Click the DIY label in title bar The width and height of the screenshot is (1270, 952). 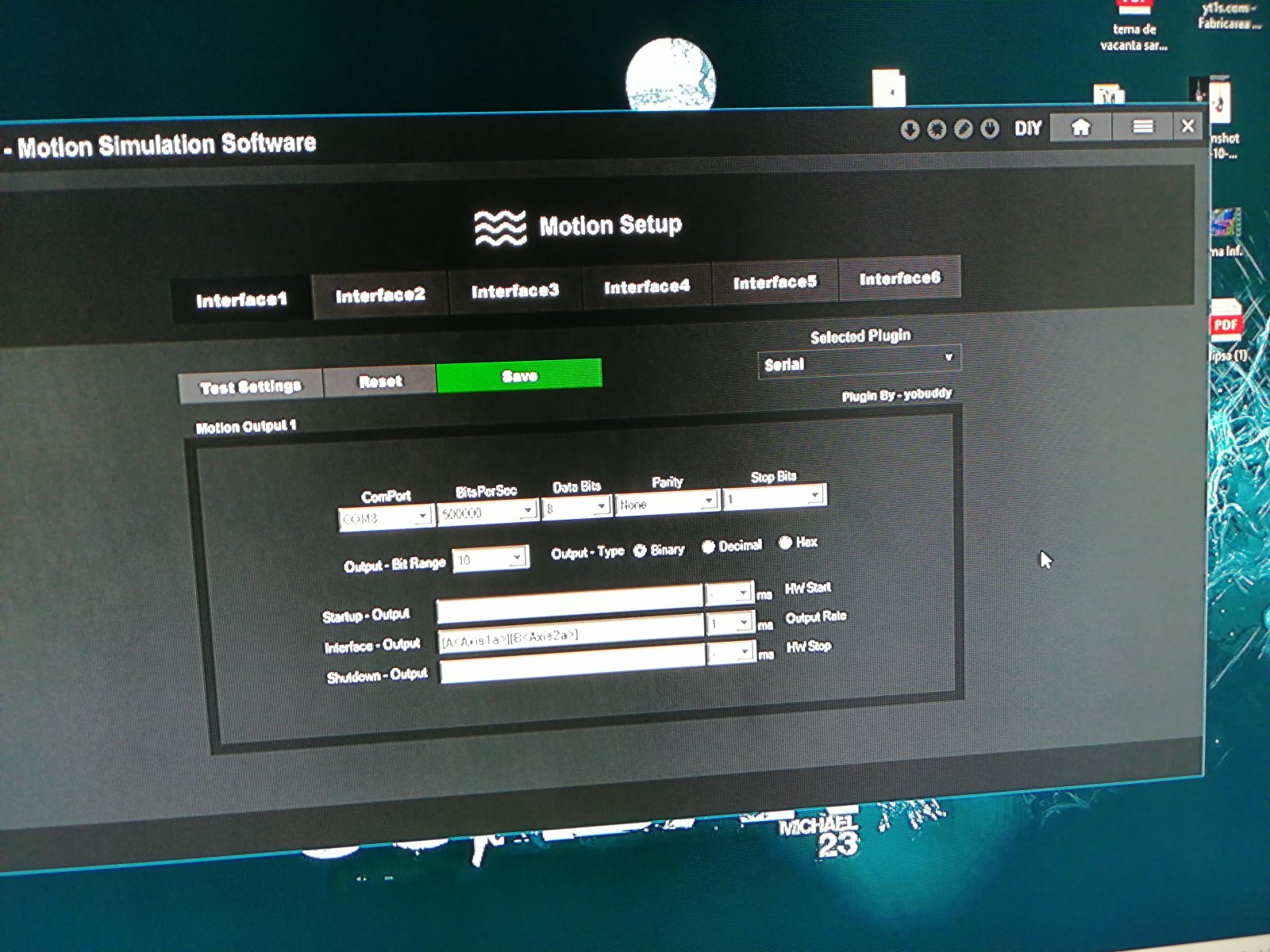[1027, 128]
